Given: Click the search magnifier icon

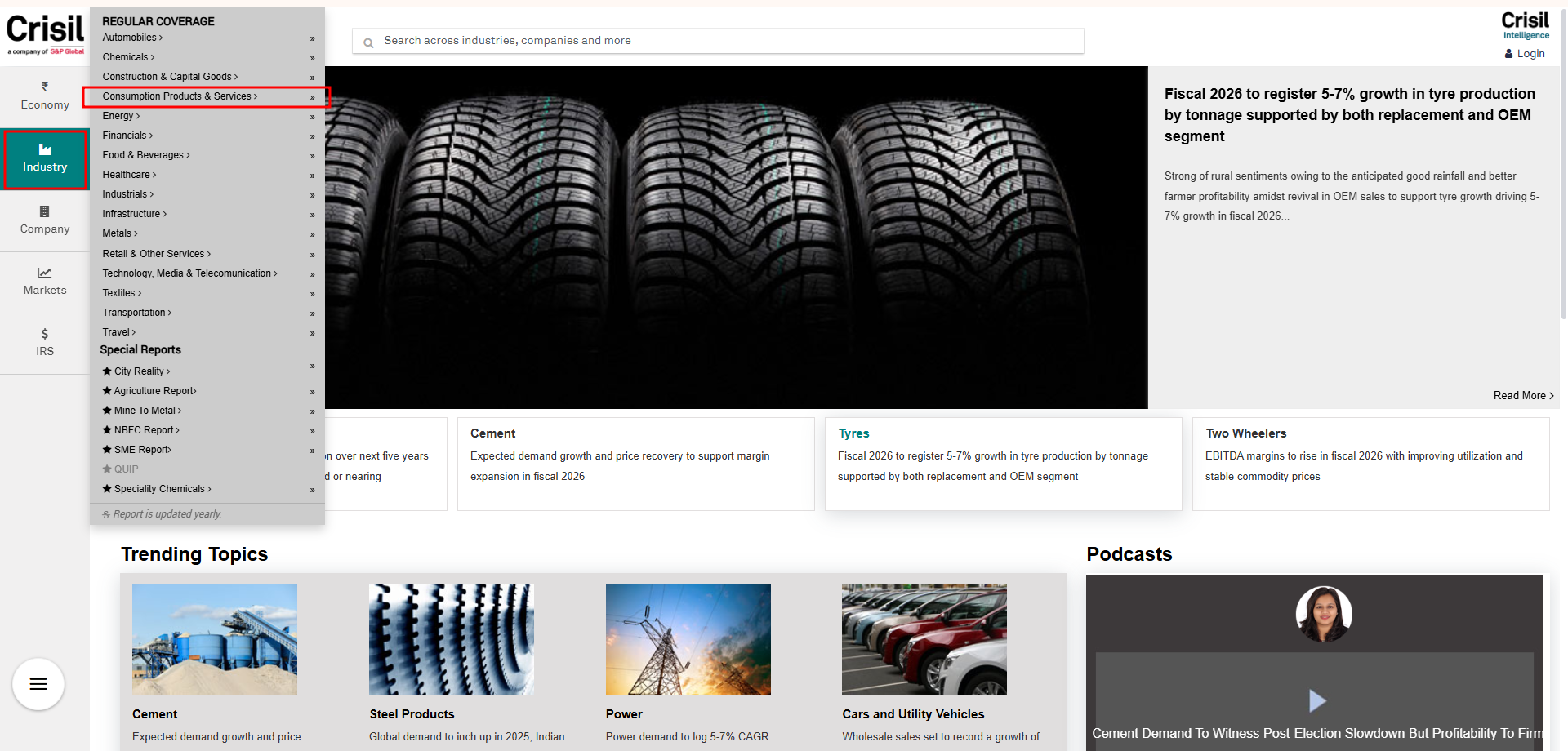Looking at the screenshot, I should (368, 42).
